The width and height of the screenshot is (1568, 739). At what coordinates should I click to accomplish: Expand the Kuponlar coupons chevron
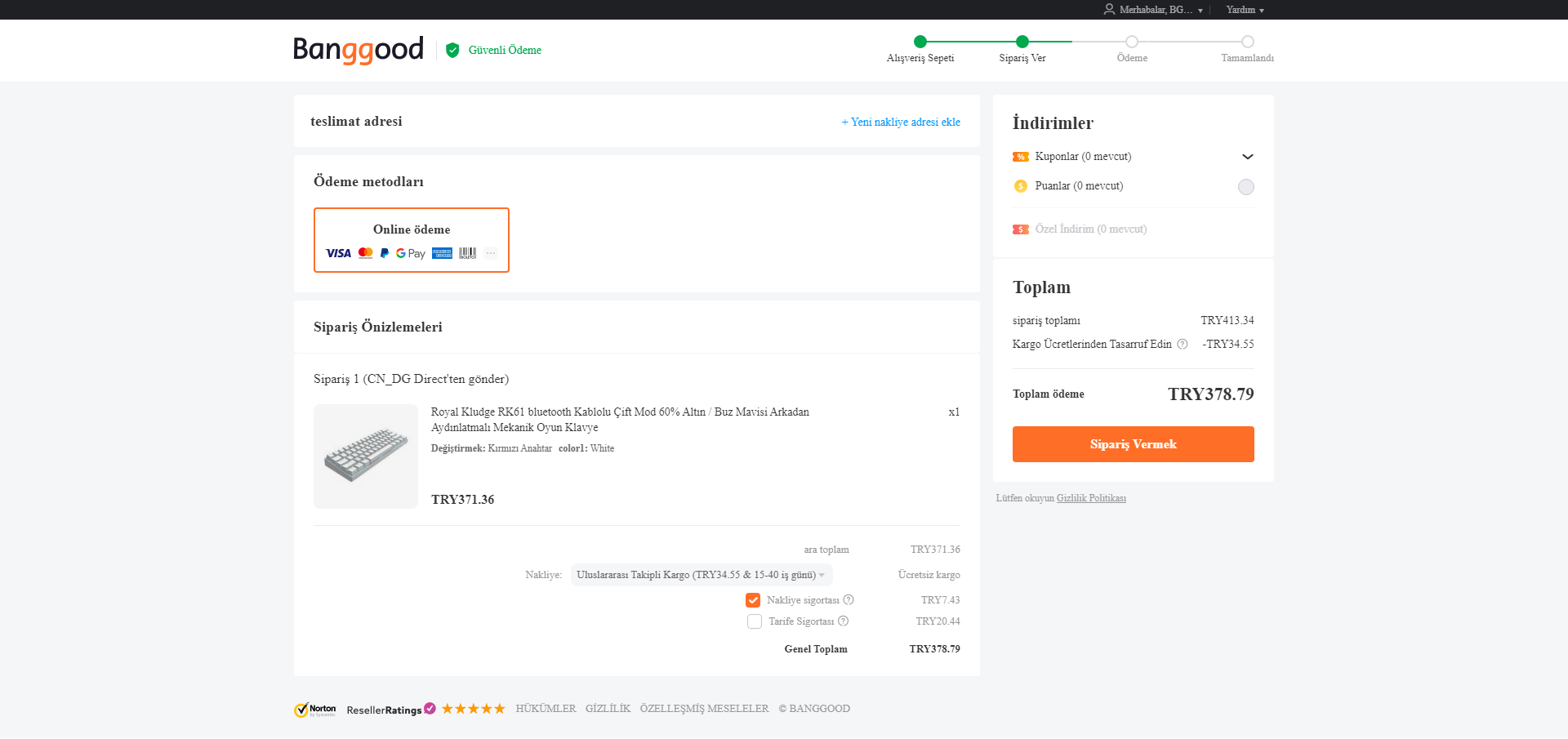(x=1248, y=157)
